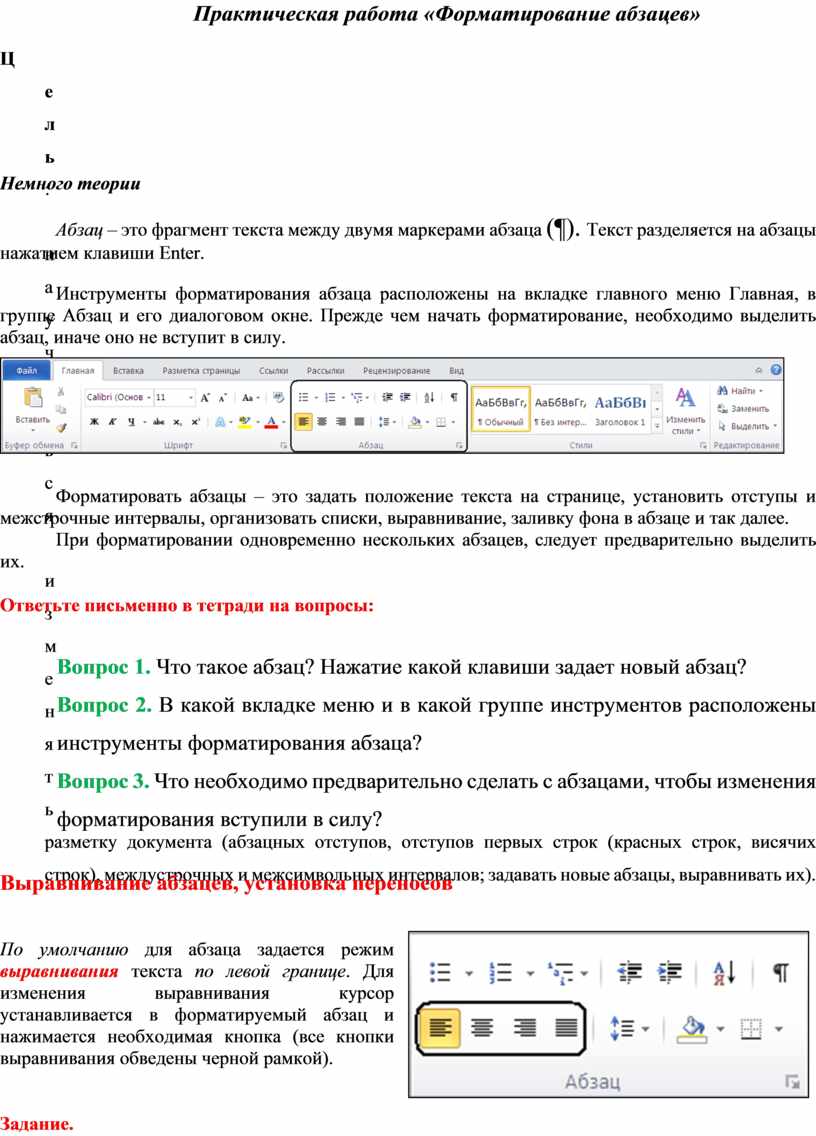Click the format painter brush icon in top ribbon
This screenshot has height=1136, width=816.
click(x=61, y=428)
